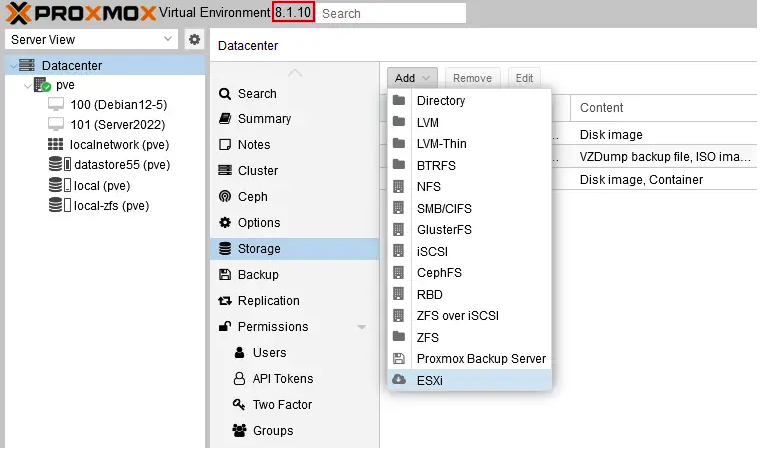Click the BTRFS folder icon
The height and width of the screenshot is (452, 766).
(399, 165)
